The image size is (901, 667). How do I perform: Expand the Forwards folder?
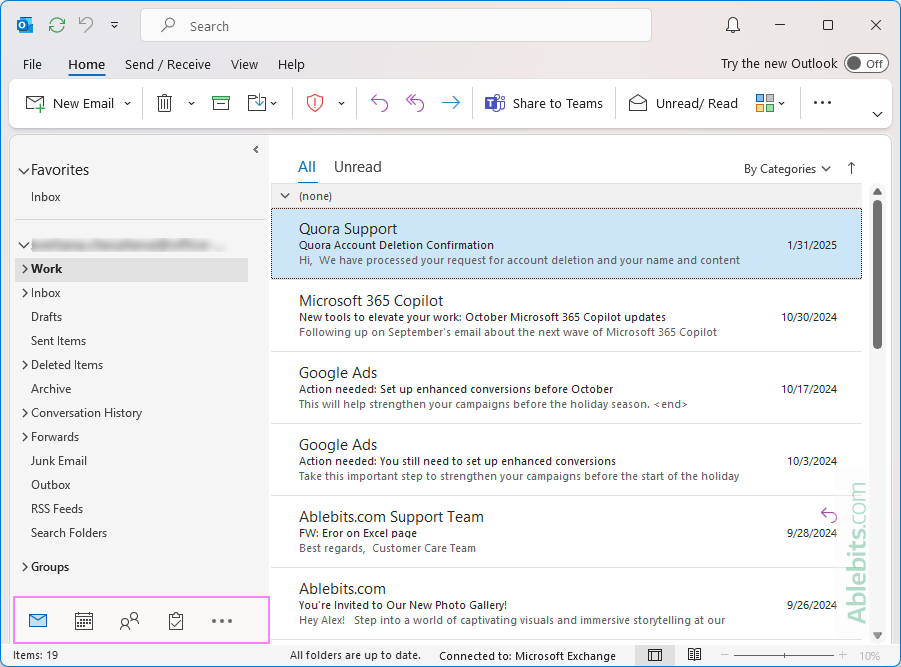click(x=25, y=437)
